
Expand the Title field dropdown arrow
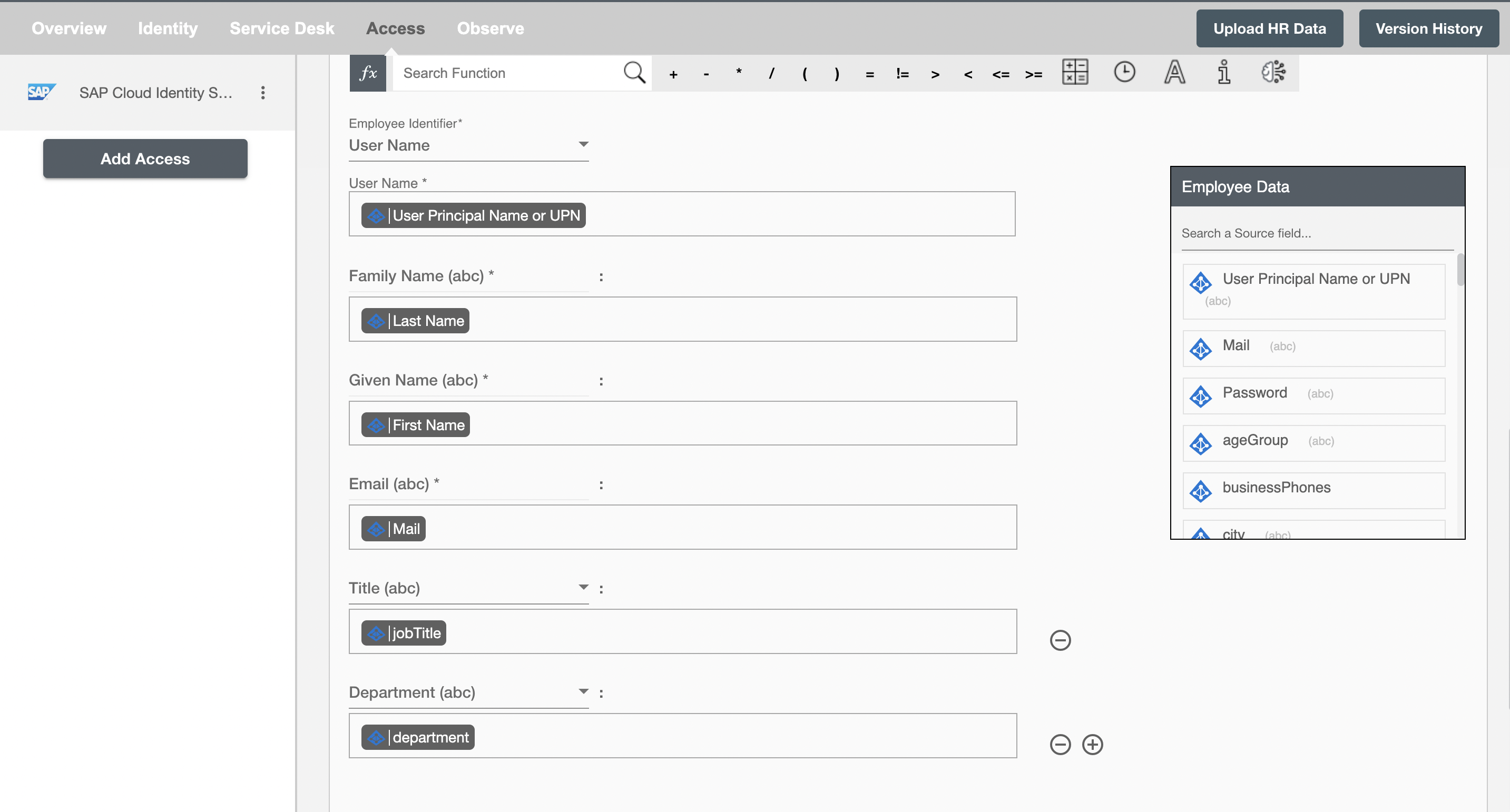coord(580,587)
